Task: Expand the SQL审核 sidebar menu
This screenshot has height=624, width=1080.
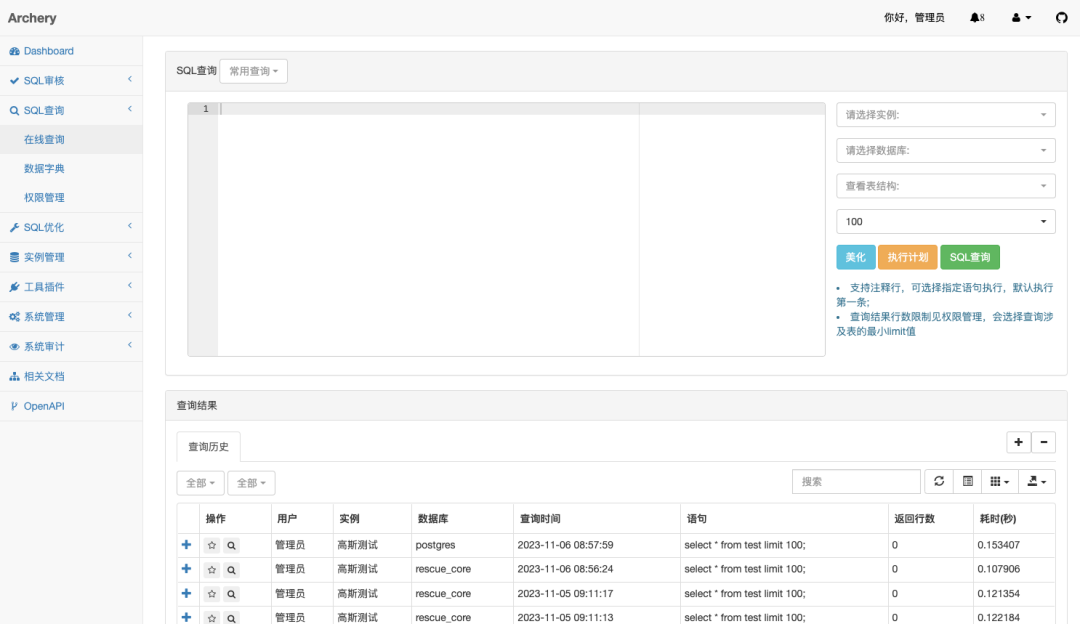Action: [71, 81]
